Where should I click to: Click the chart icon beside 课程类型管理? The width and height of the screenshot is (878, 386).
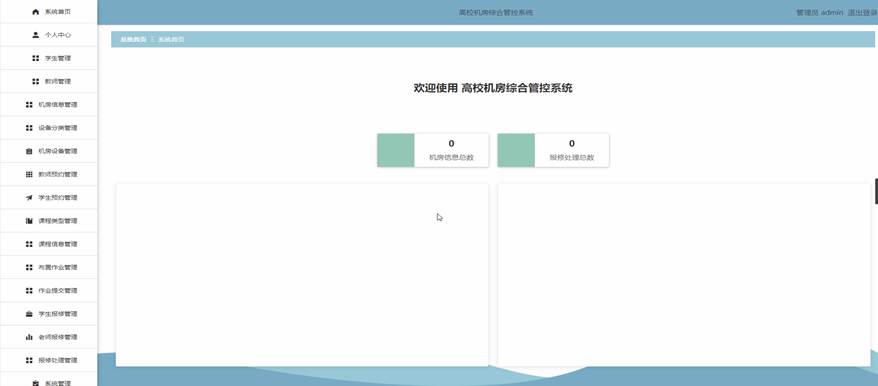coord(29,221)
